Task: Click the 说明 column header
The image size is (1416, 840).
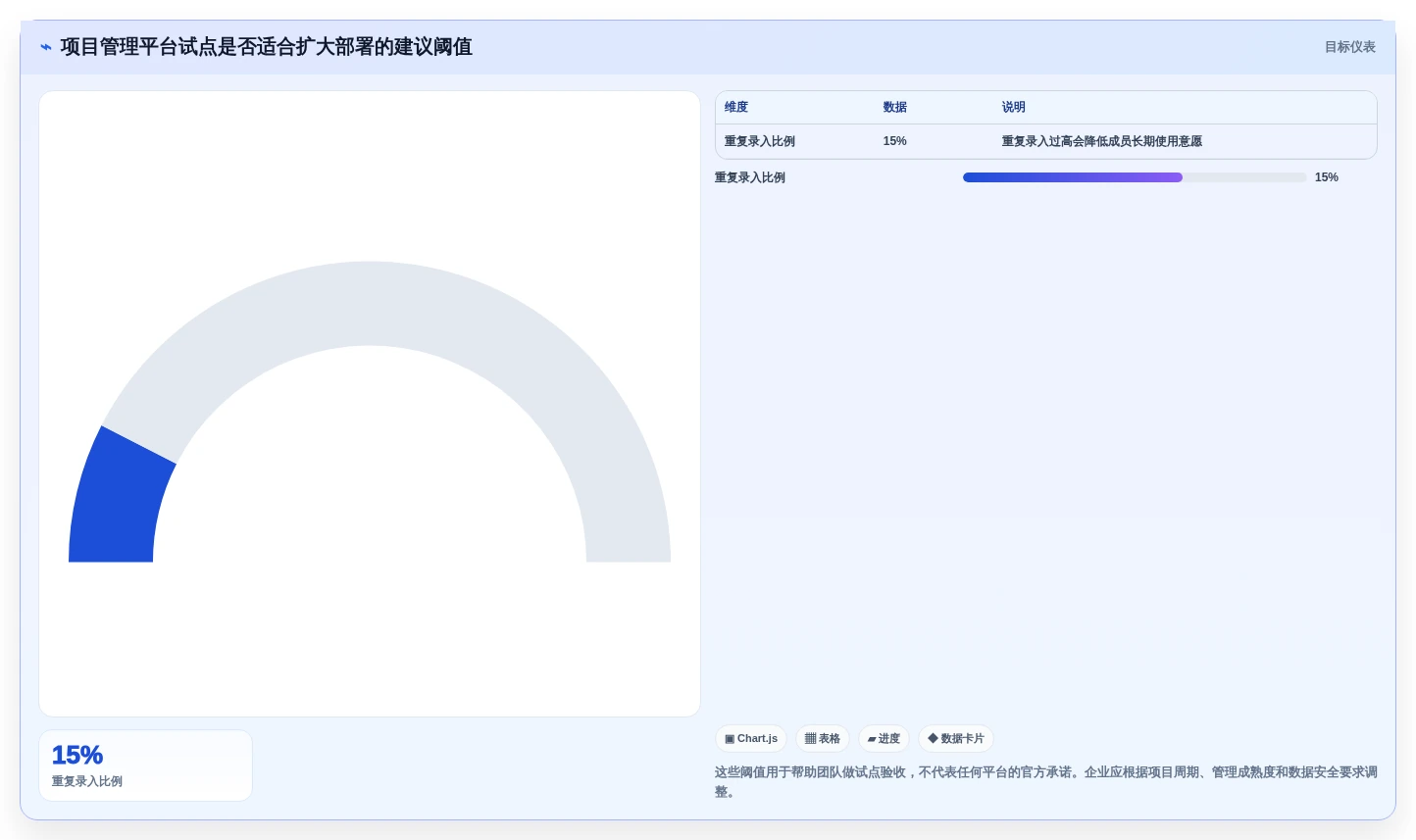Action: coord(1014,108)
